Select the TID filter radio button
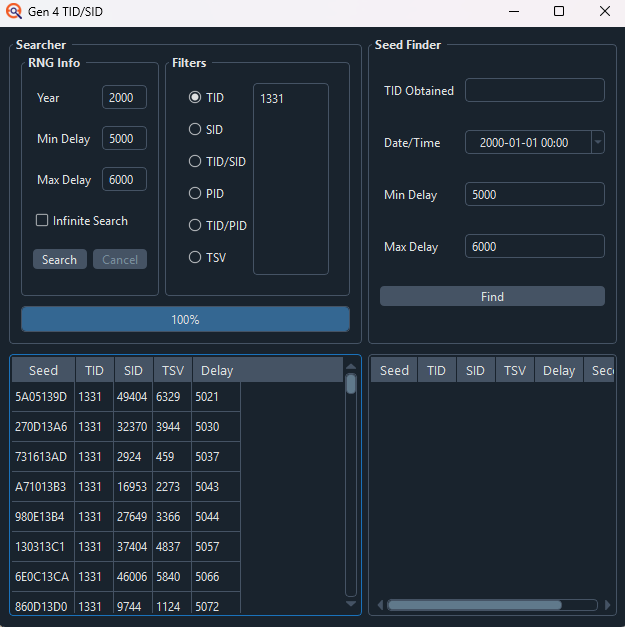Image resolution: width=625 pixels, height=627 pixels. (195, 97)
